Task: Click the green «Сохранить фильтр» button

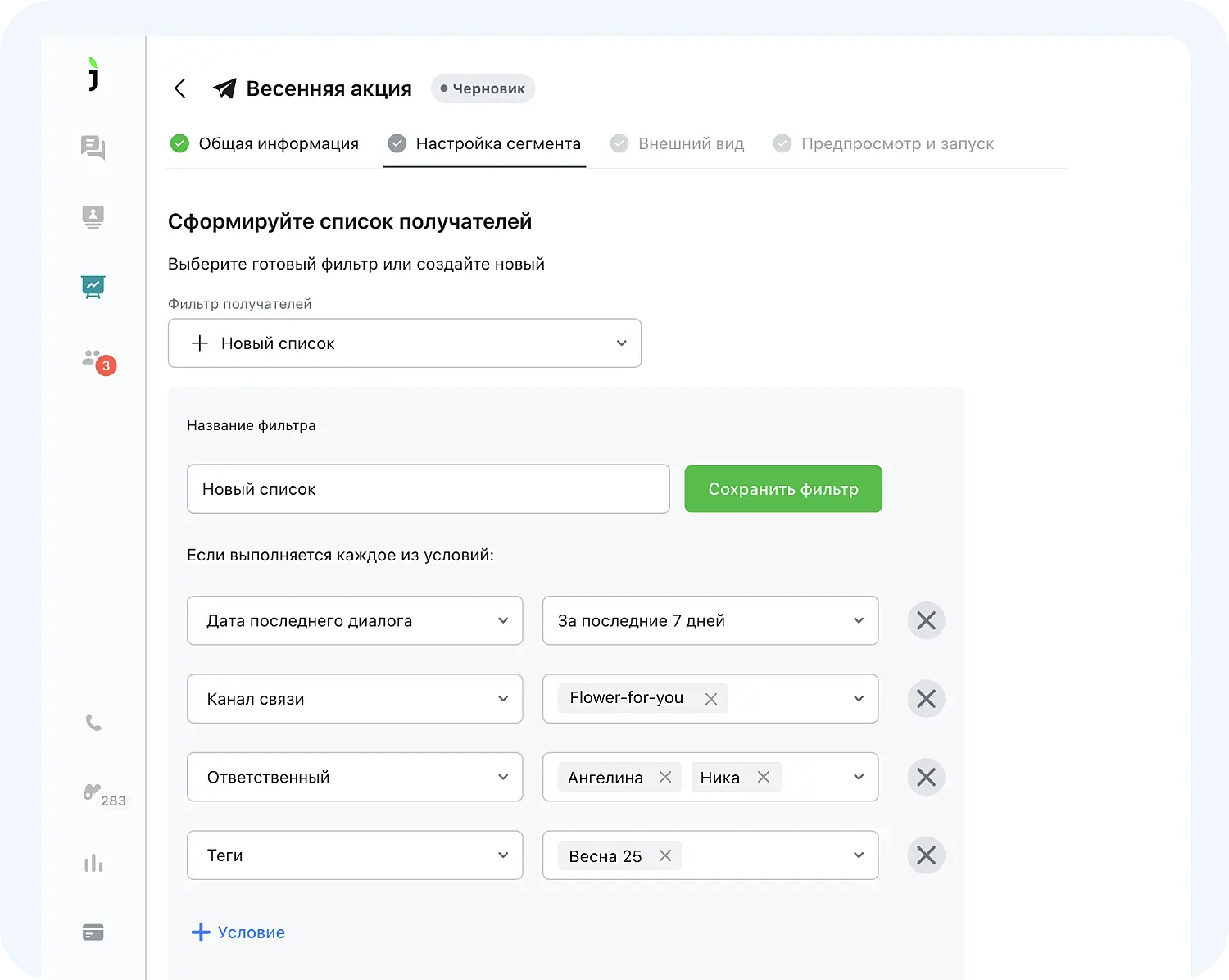Action: [x=782, y=489]
